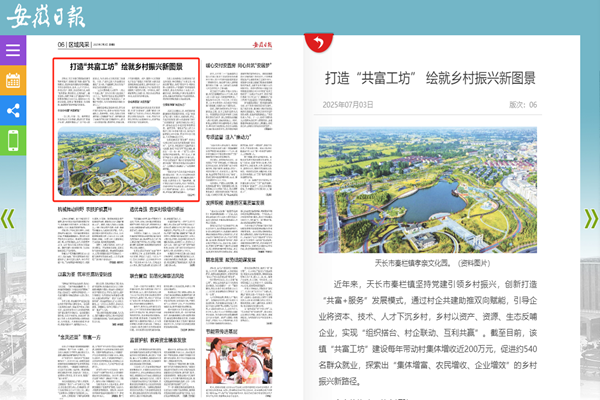The image size is (600, 400).
Task: Click the article title in reading pane
Action: click(430, 78)
